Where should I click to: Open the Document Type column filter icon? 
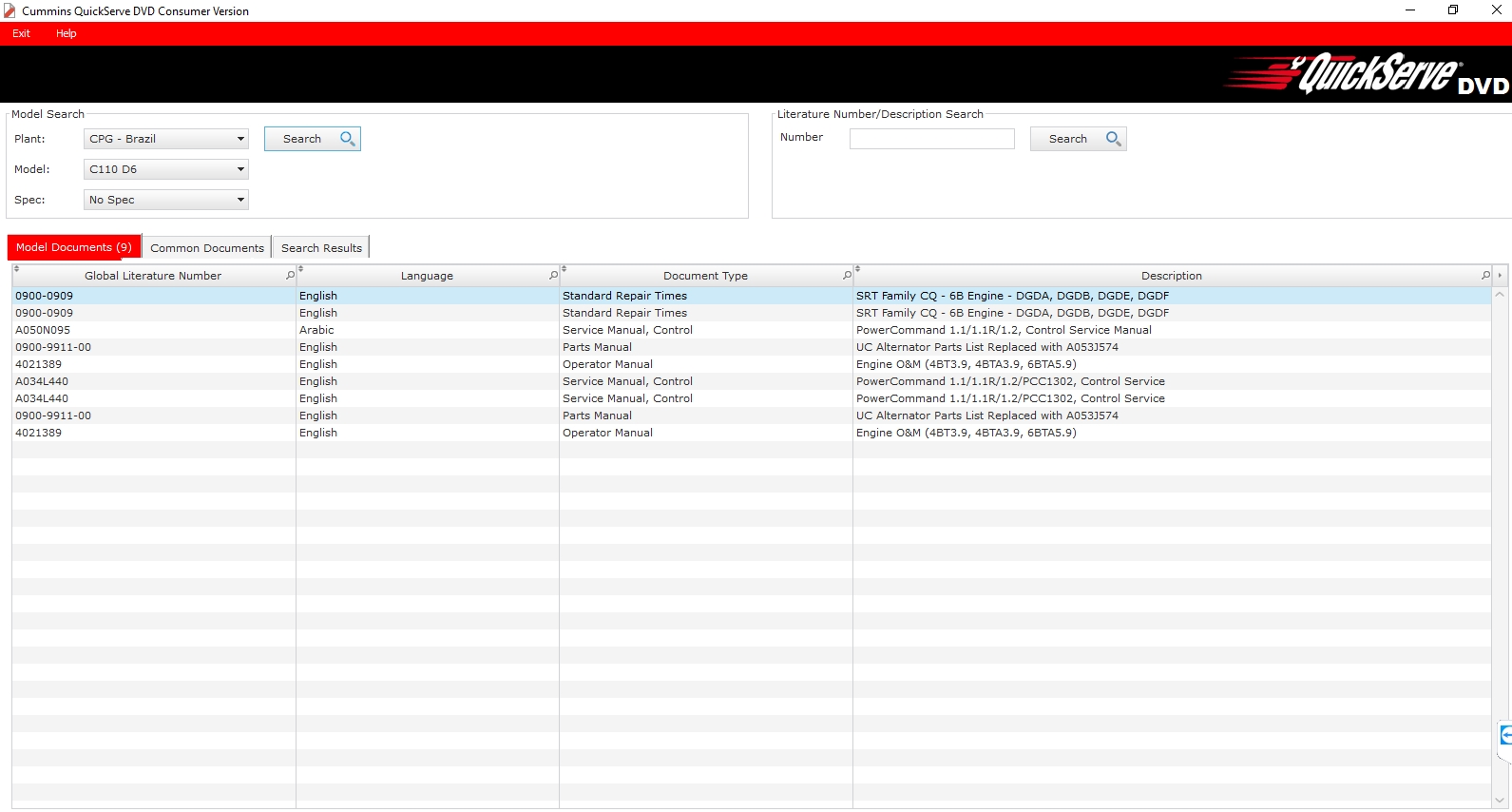847,276
